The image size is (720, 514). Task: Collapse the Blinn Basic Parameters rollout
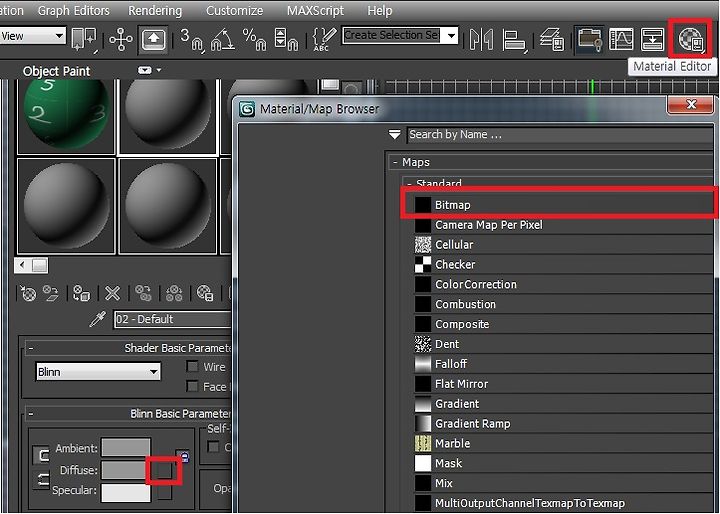pyautogui.click(x=31, y=414)
